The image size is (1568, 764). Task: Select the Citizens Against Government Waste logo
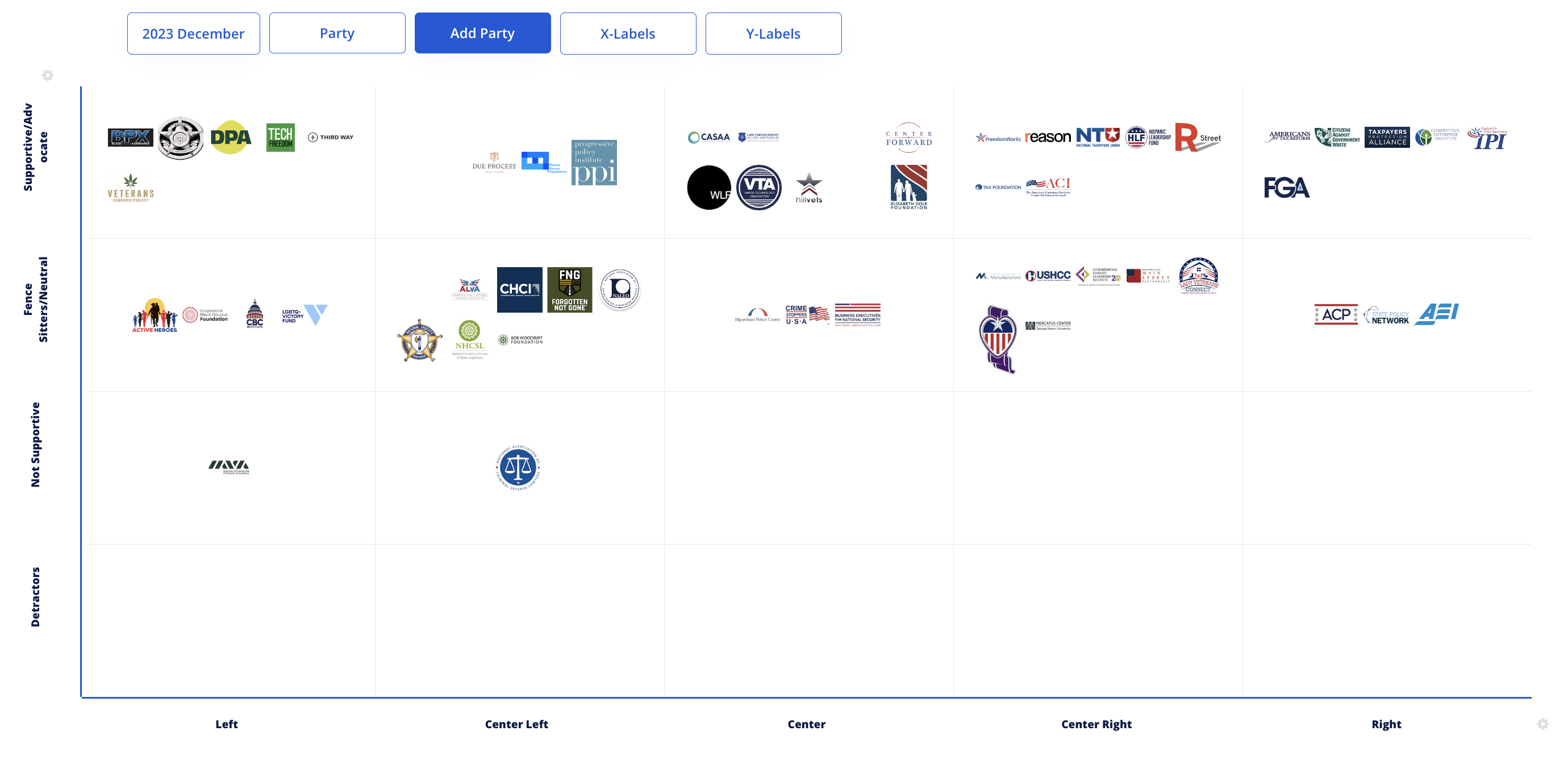(1337, 138)
